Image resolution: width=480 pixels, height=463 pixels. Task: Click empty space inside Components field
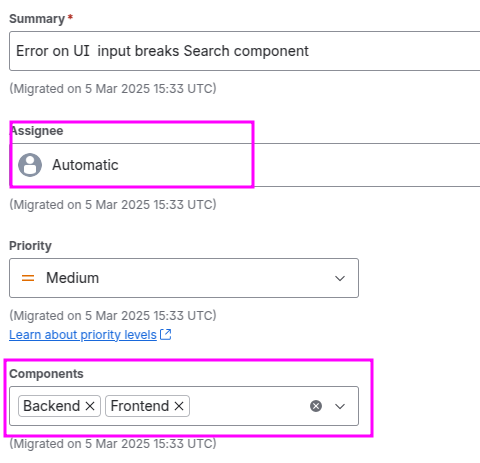pyautogui.click(x=248, y=406)
